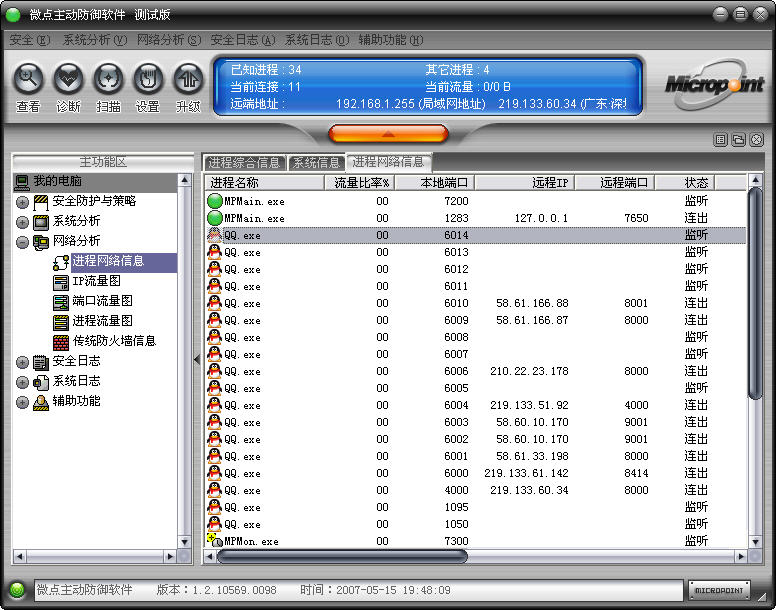The width and height of the screenshot is (776, 610).
Task: Open the 设置 hand toolbar icon
Action: (148, 78)
